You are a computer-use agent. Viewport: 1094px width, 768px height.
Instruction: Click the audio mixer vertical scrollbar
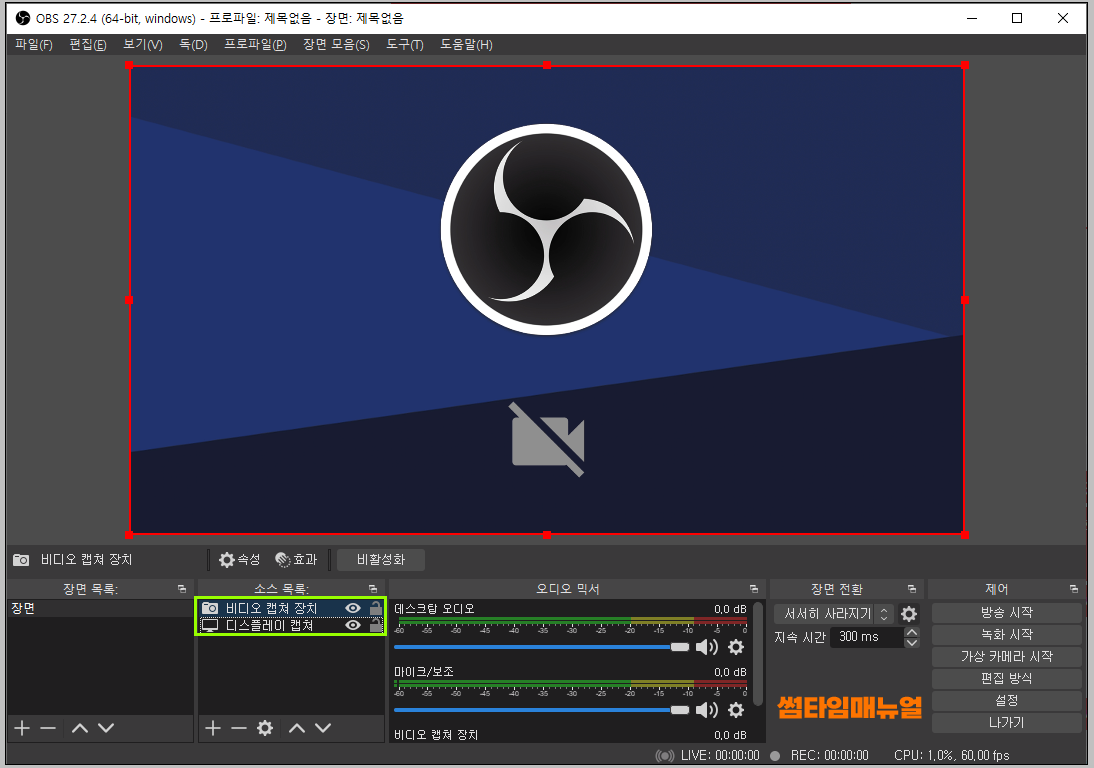(x=758, y=654)
